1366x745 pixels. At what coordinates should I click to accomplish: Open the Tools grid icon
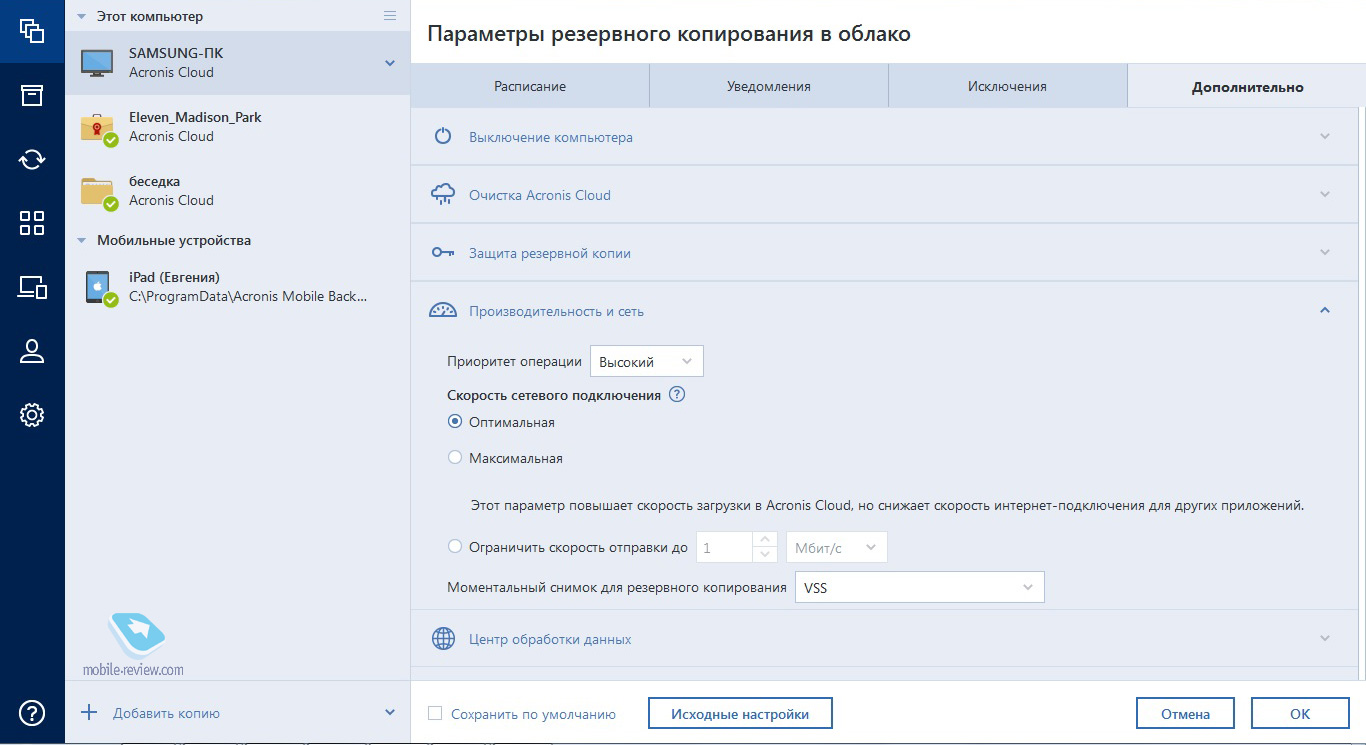tap(32, 223)
